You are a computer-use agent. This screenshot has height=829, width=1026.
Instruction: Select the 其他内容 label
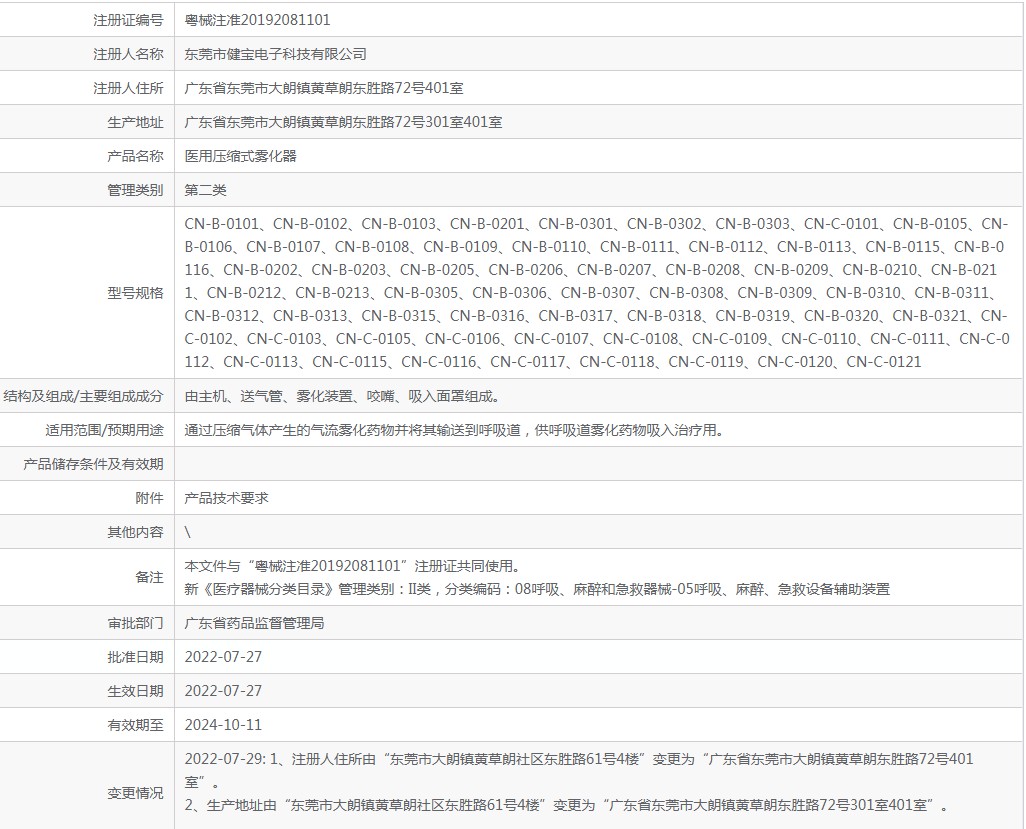click(x=135, y=533)
